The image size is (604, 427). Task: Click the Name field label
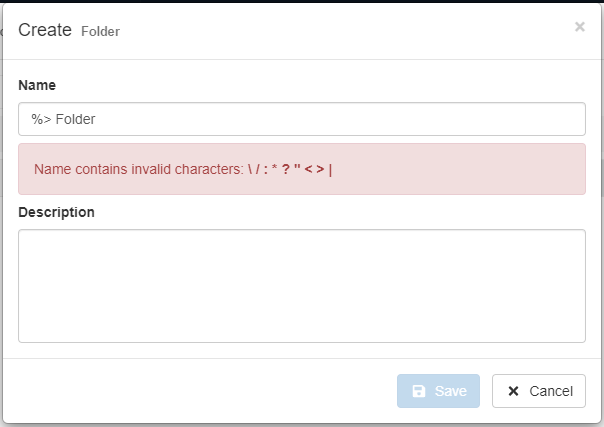tap(37, 85)
